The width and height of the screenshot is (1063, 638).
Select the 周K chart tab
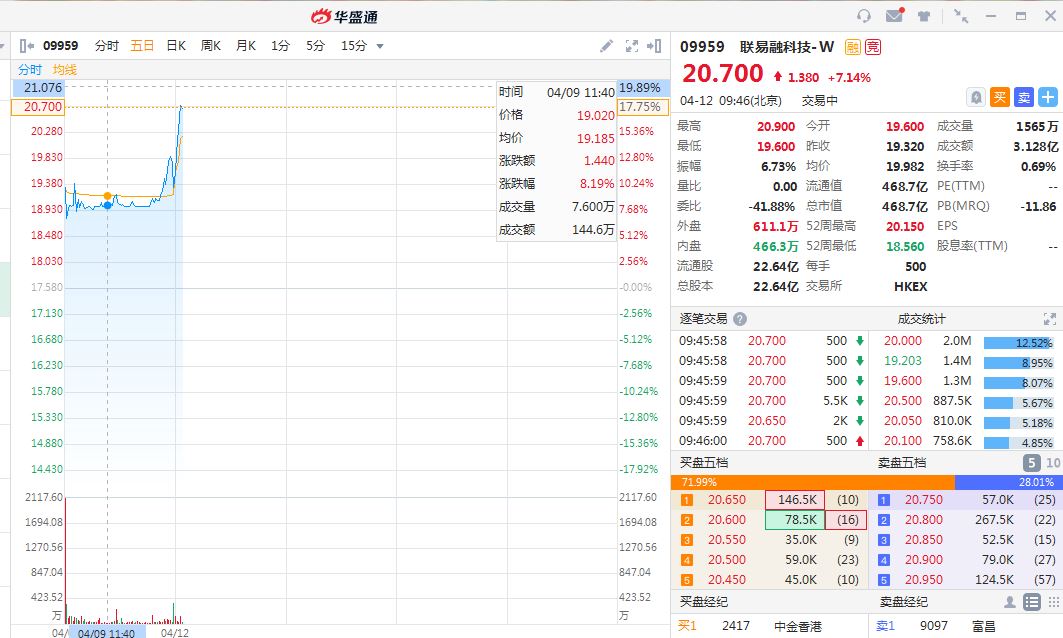pyautogui.click(x=211, y=46)
